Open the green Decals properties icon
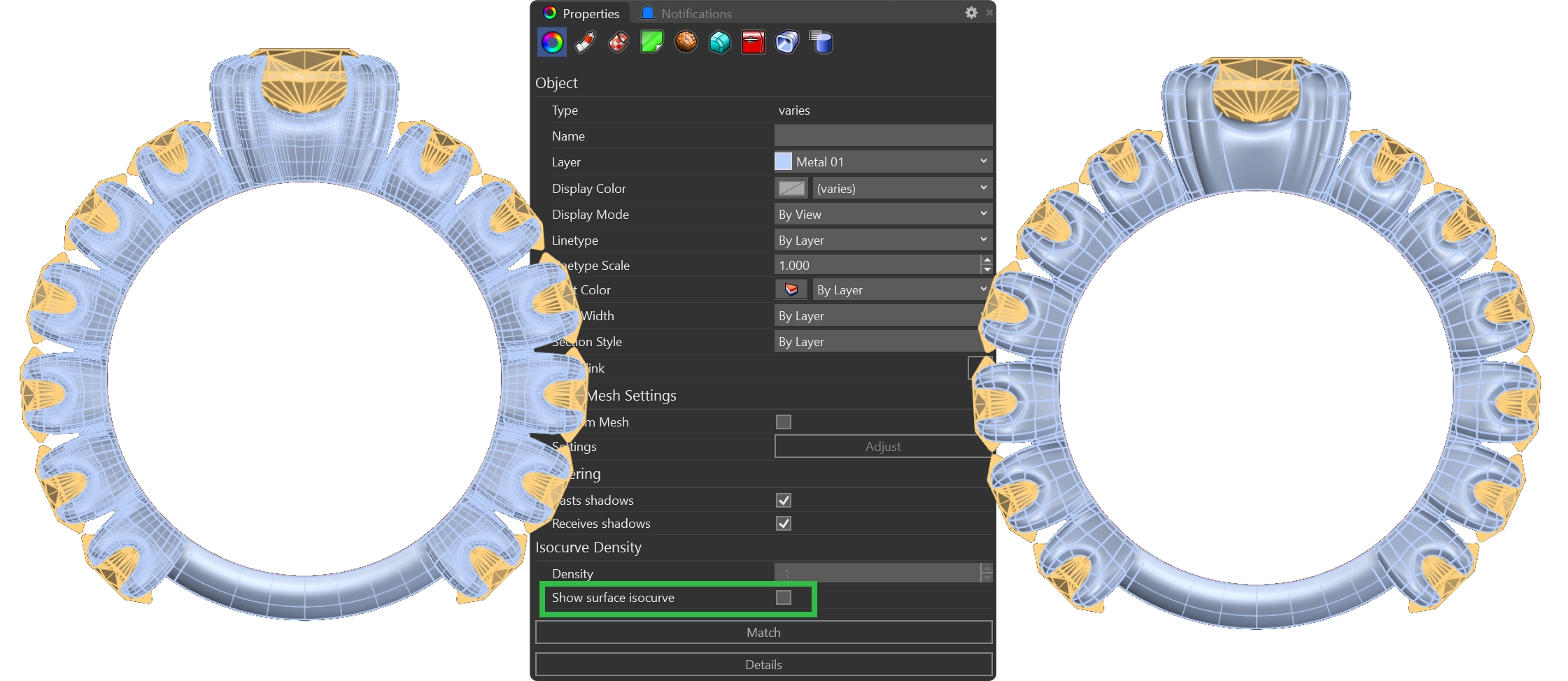Viewport: 1568px width, 681px height. click(x=651, y=43)
